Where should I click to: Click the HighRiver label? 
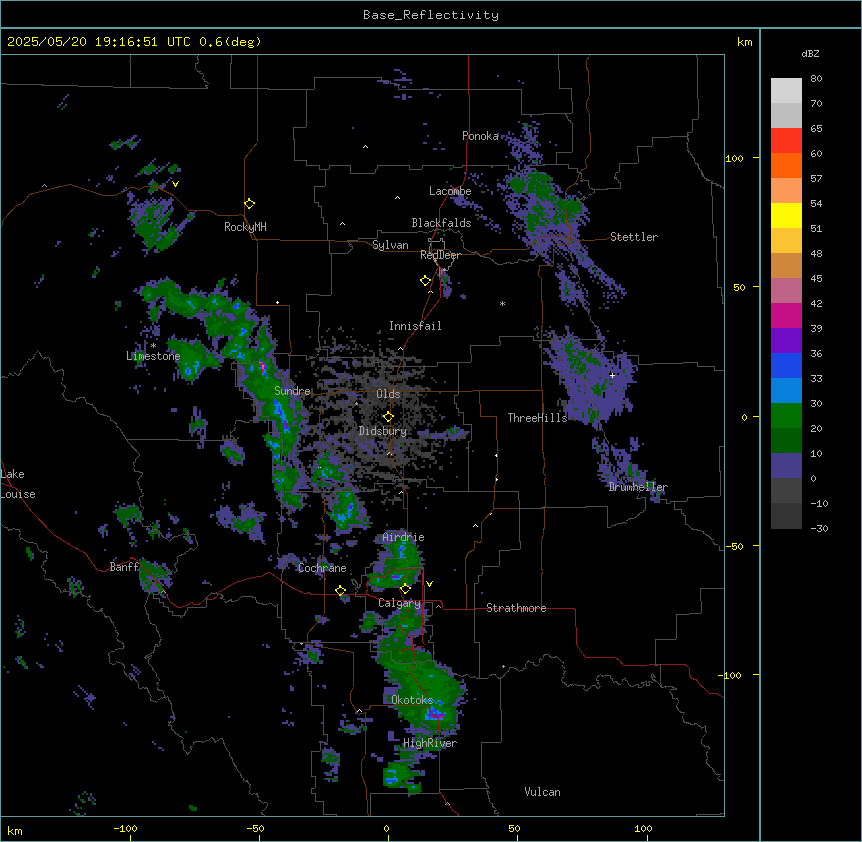click(x=430, y=743)
